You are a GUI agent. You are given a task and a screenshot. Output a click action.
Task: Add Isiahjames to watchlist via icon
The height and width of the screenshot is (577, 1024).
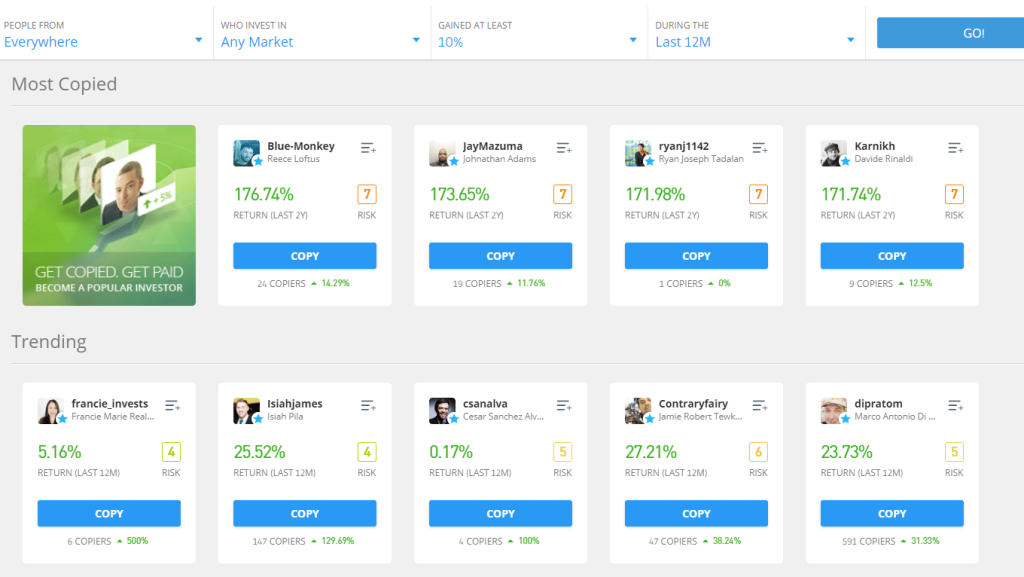368,406
